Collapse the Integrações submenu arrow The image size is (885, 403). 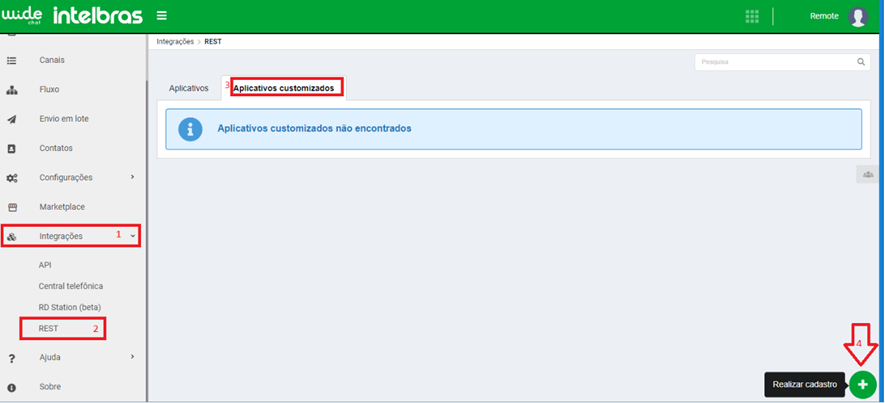point(133,236)
